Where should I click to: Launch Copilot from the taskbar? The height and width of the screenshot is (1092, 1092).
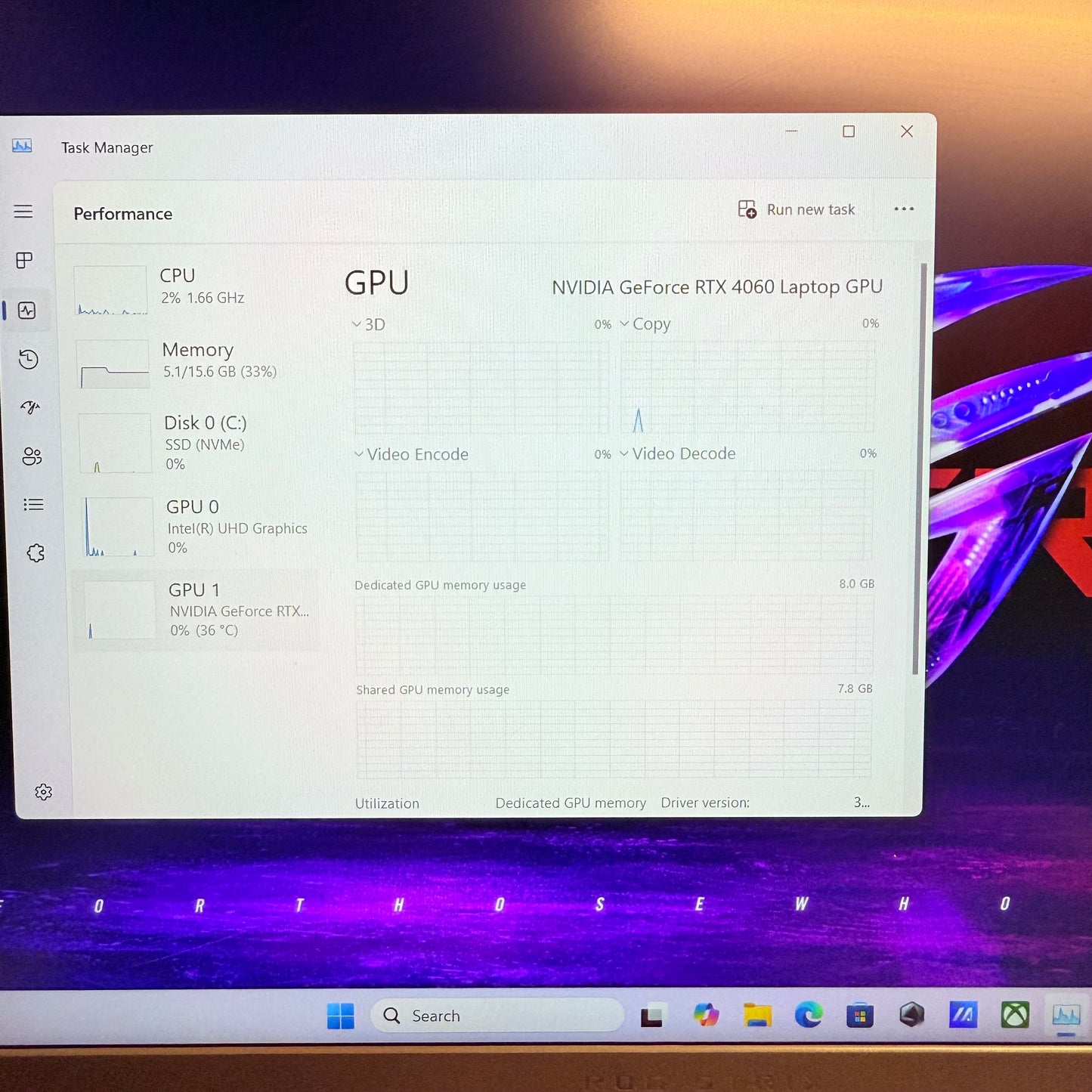706,1015
